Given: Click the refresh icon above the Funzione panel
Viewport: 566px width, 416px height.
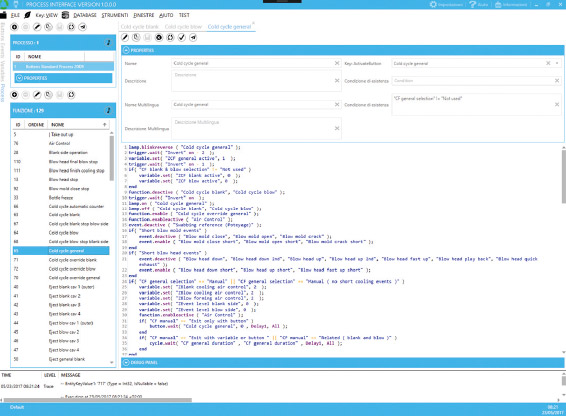Looking at the screenshot, I should click(x=71, y=95).
